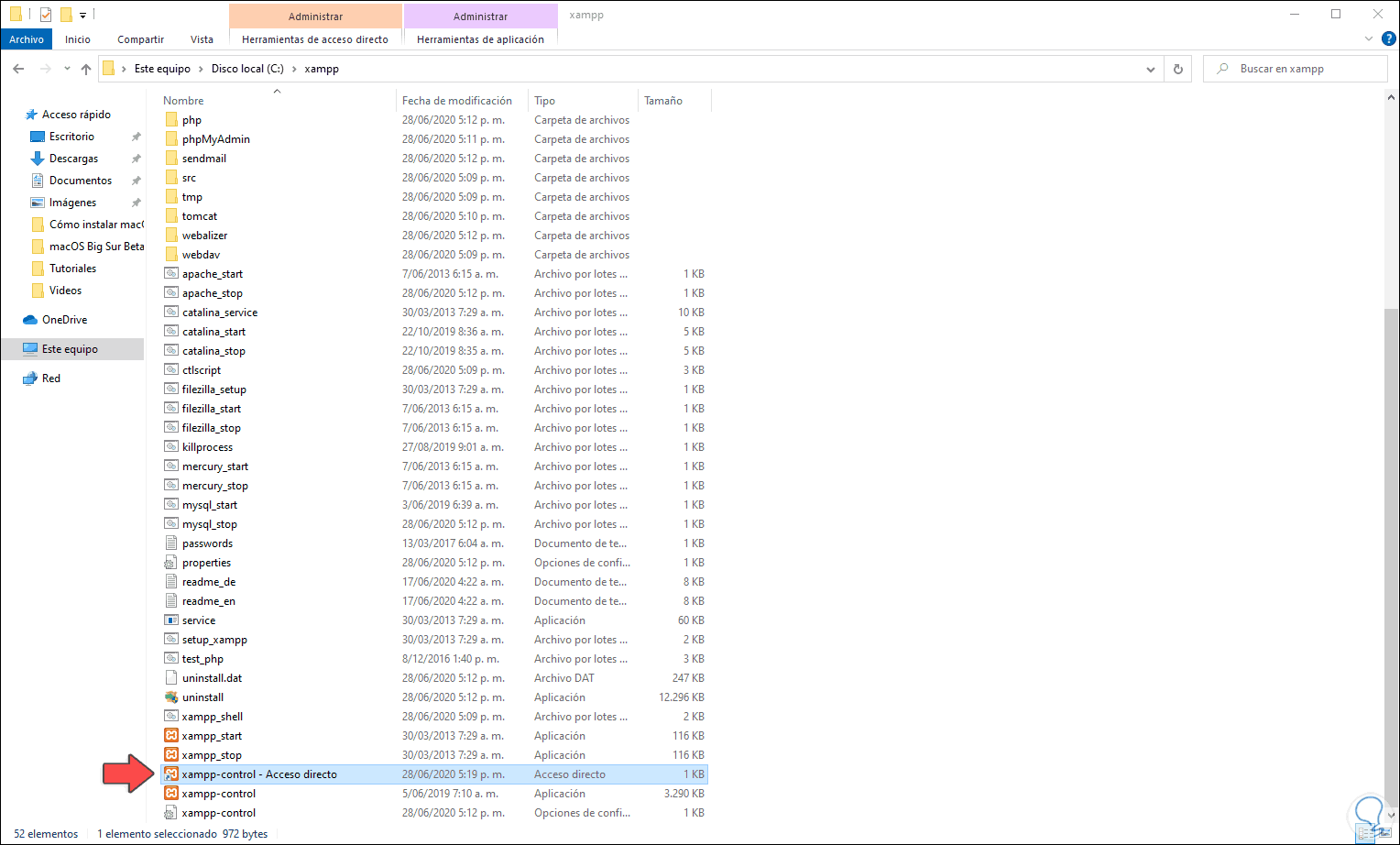Click the apache_start batch file icon

pyautogui.click(x=171, y=274)
